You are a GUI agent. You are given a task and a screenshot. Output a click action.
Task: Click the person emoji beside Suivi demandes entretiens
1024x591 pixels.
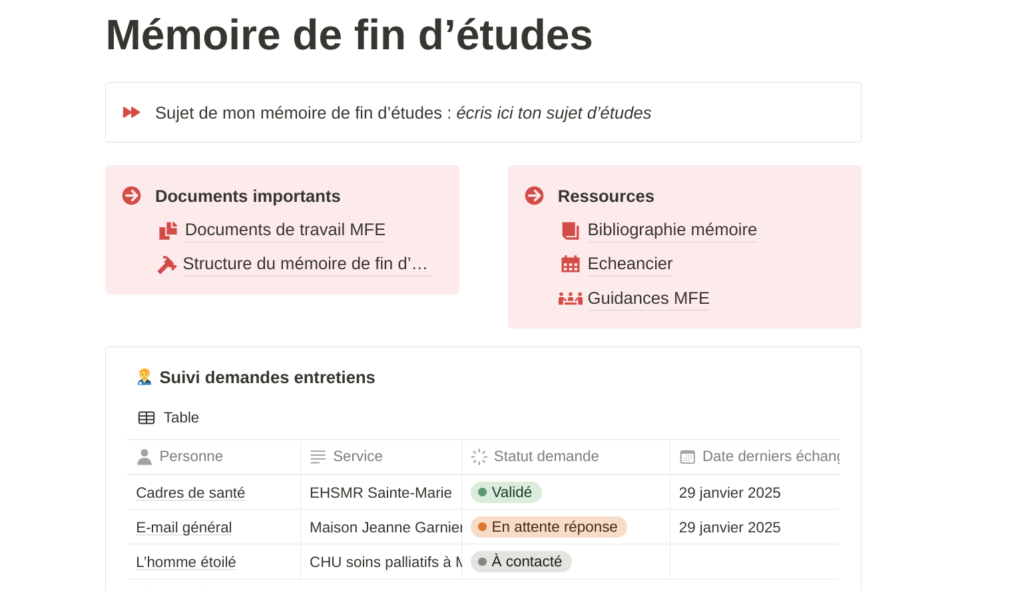(x=144, y=377)
